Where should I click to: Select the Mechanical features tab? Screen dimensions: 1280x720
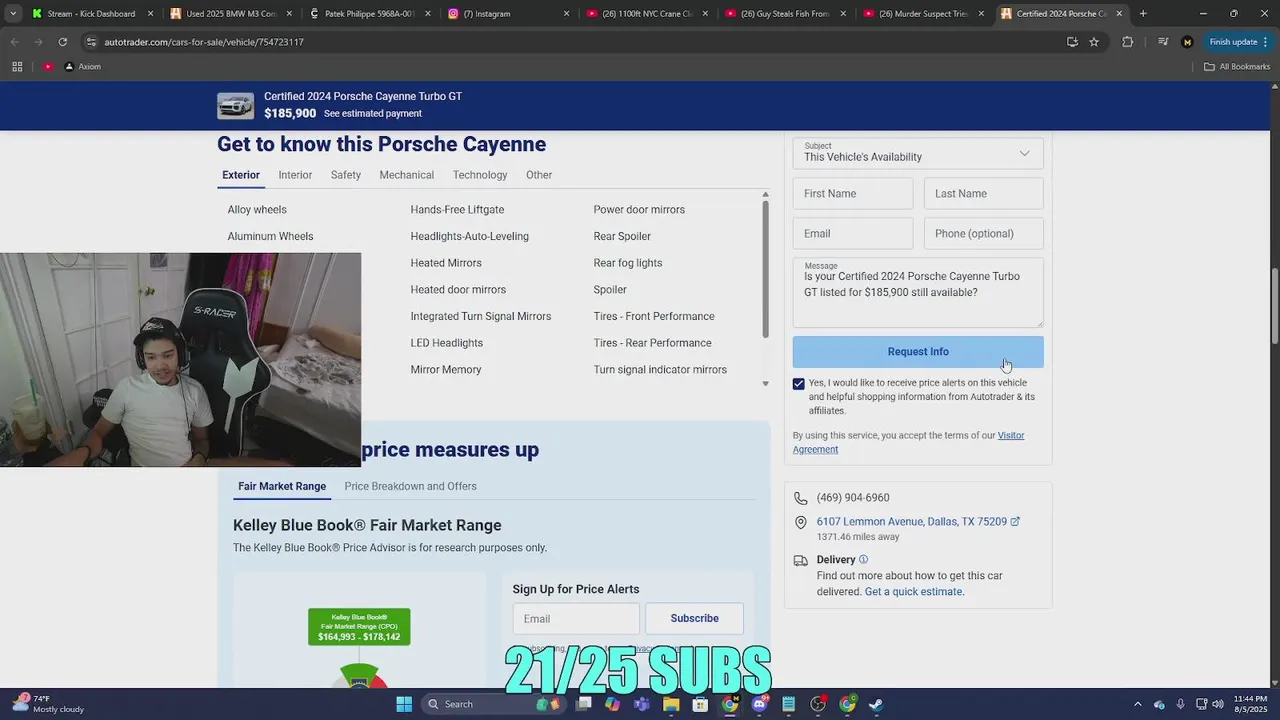tap(407, 175)
